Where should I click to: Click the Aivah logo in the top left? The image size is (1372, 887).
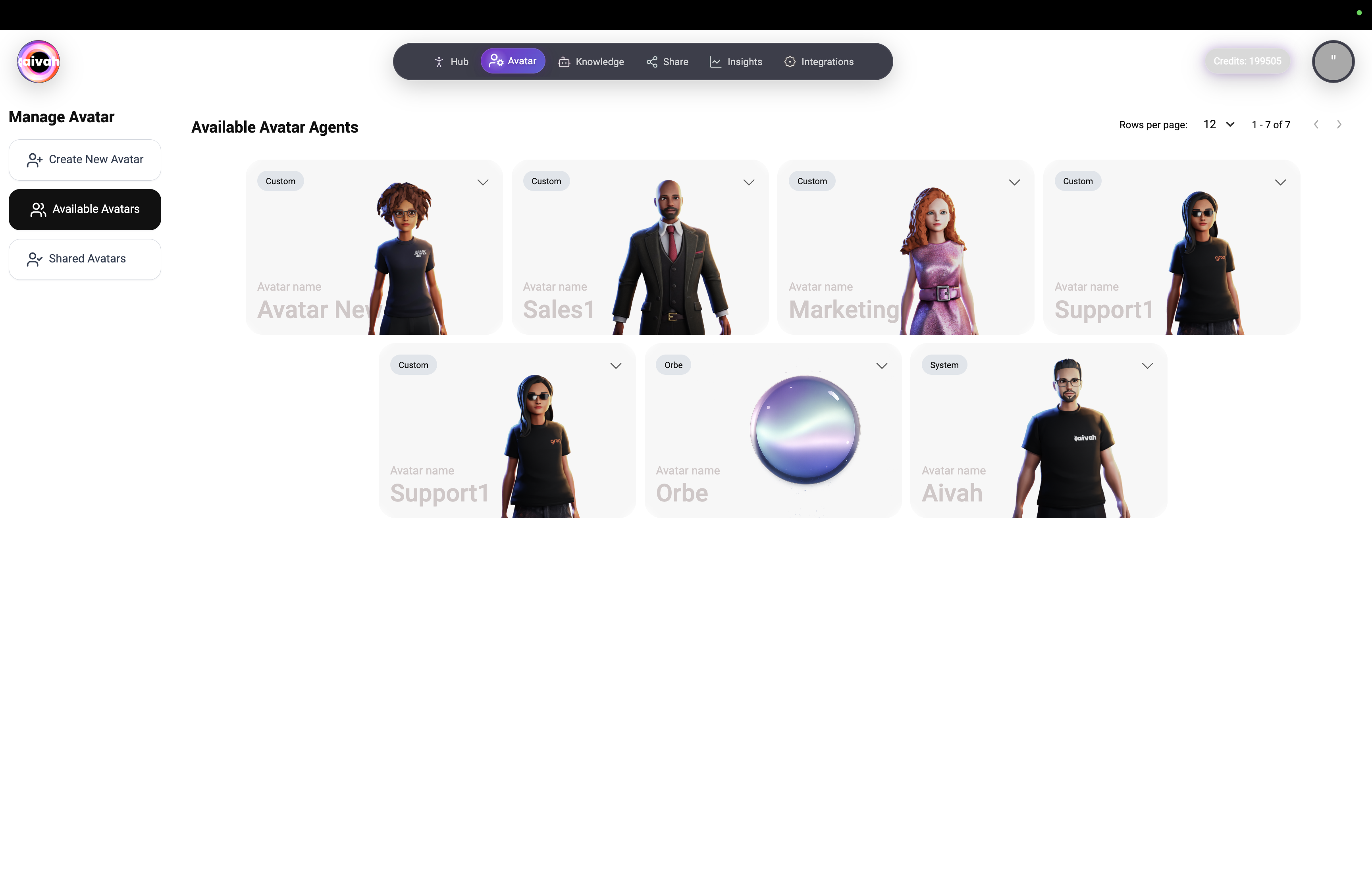pos(37,62)
